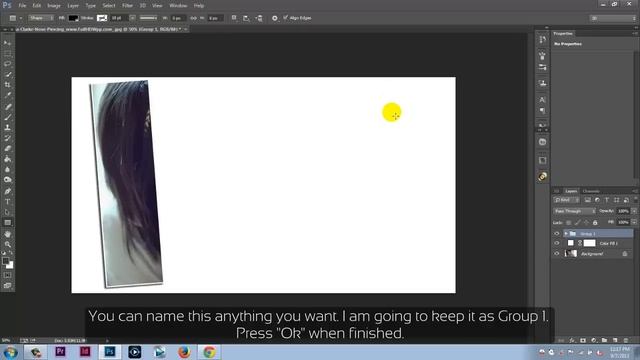Open the path alignment icon in options bar
This screenshot has height=360, width=640.
tap(246, 18)
